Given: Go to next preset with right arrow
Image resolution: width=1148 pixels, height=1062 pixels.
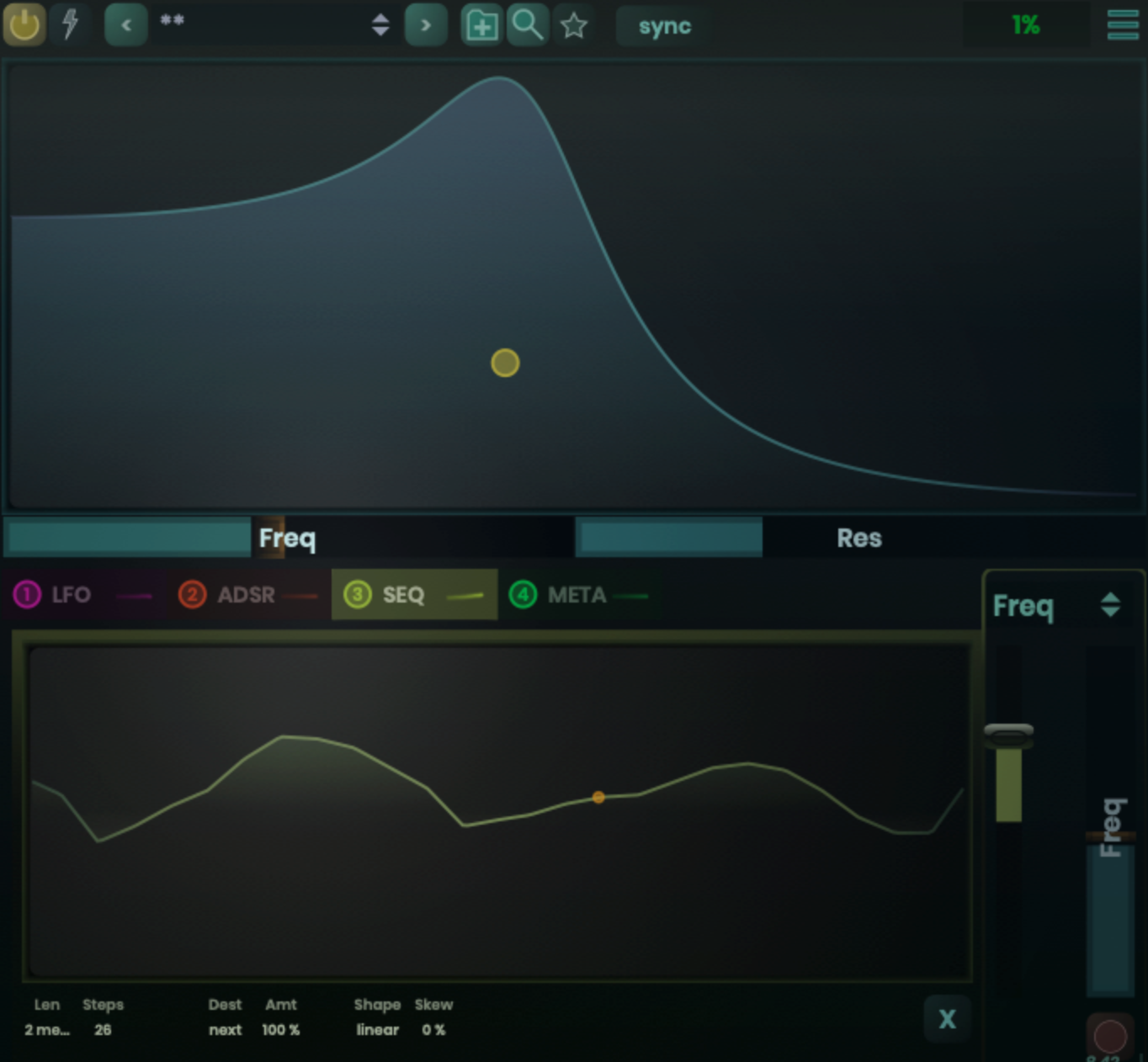Looking at the screenshot, I should point(426,25).
